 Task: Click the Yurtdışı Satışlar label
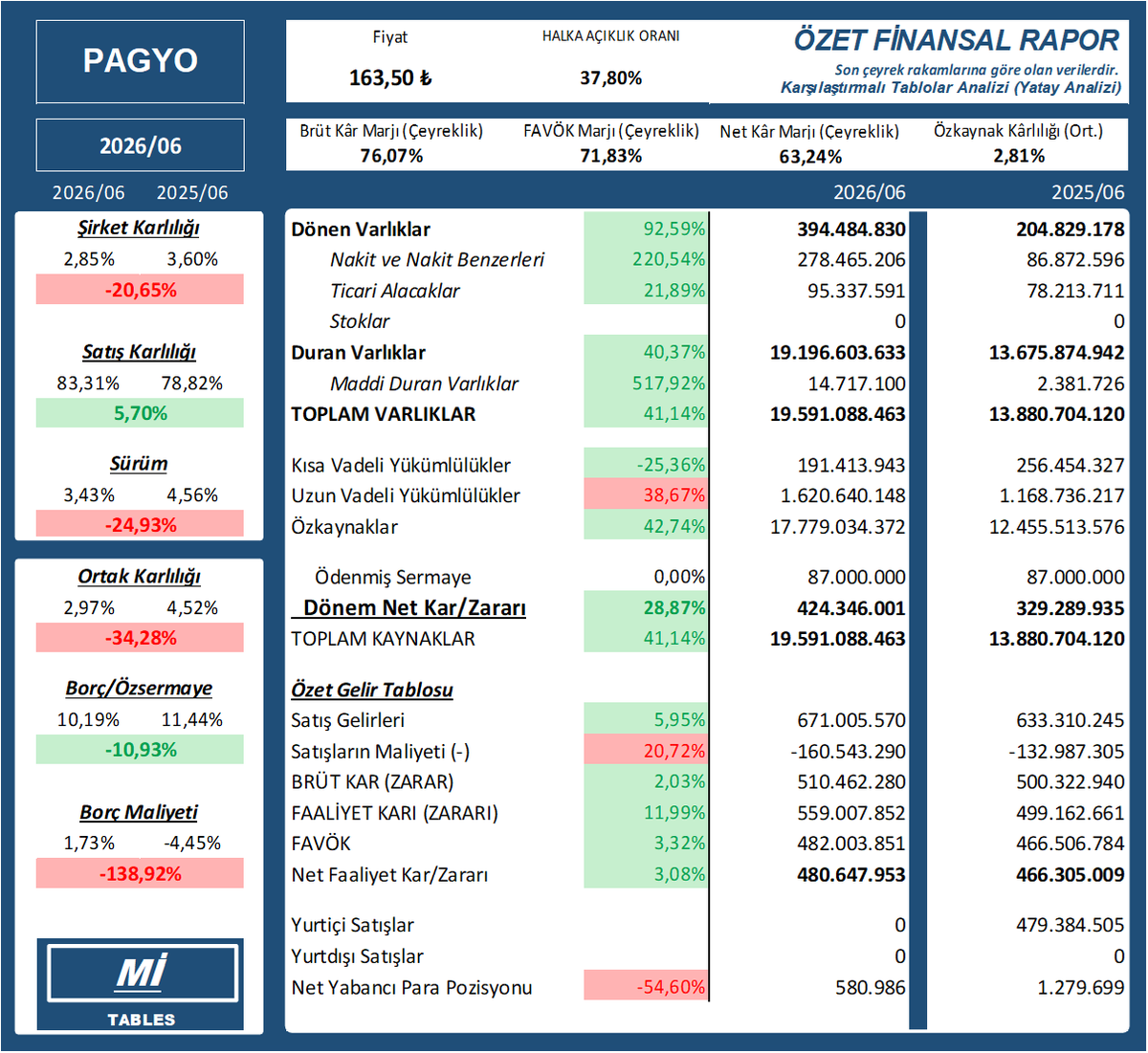pyautogui.click(x=357, y=956)
